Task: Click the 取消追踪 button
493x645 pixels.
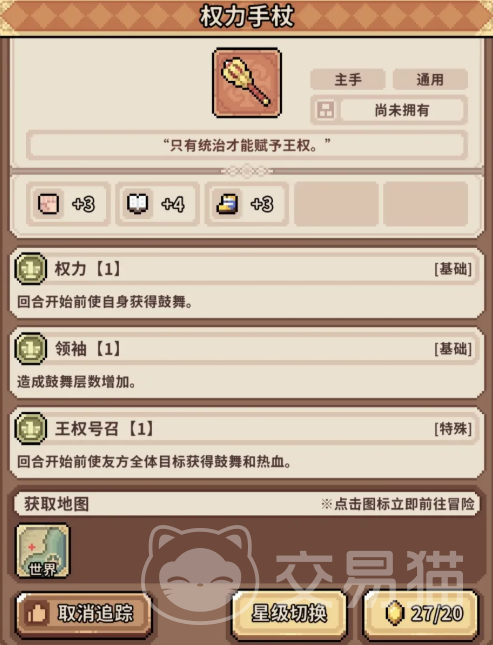Action: click(x=84, y=614)
